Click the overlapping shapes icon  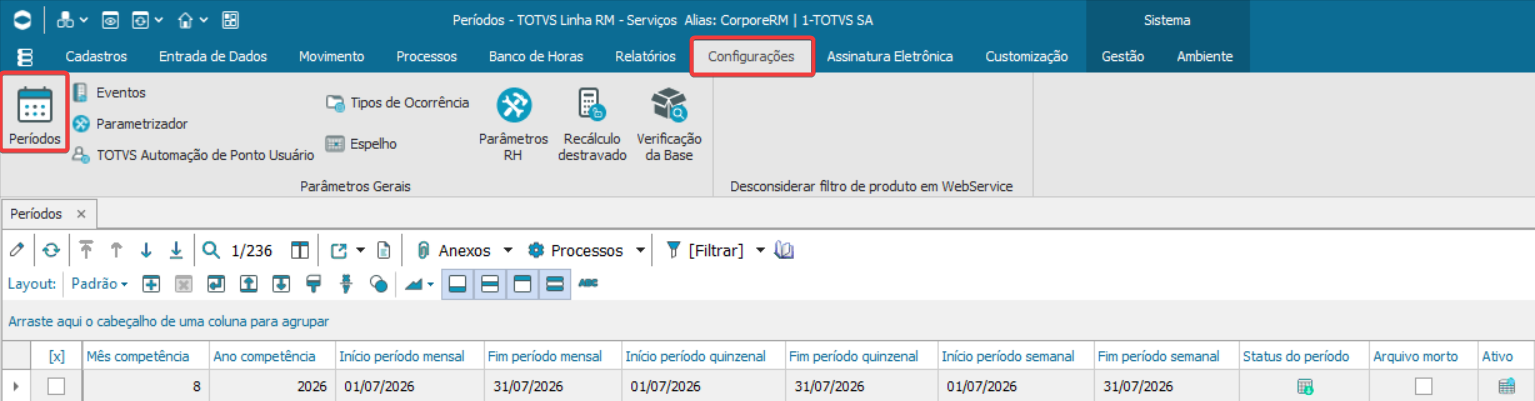point(378,284)
